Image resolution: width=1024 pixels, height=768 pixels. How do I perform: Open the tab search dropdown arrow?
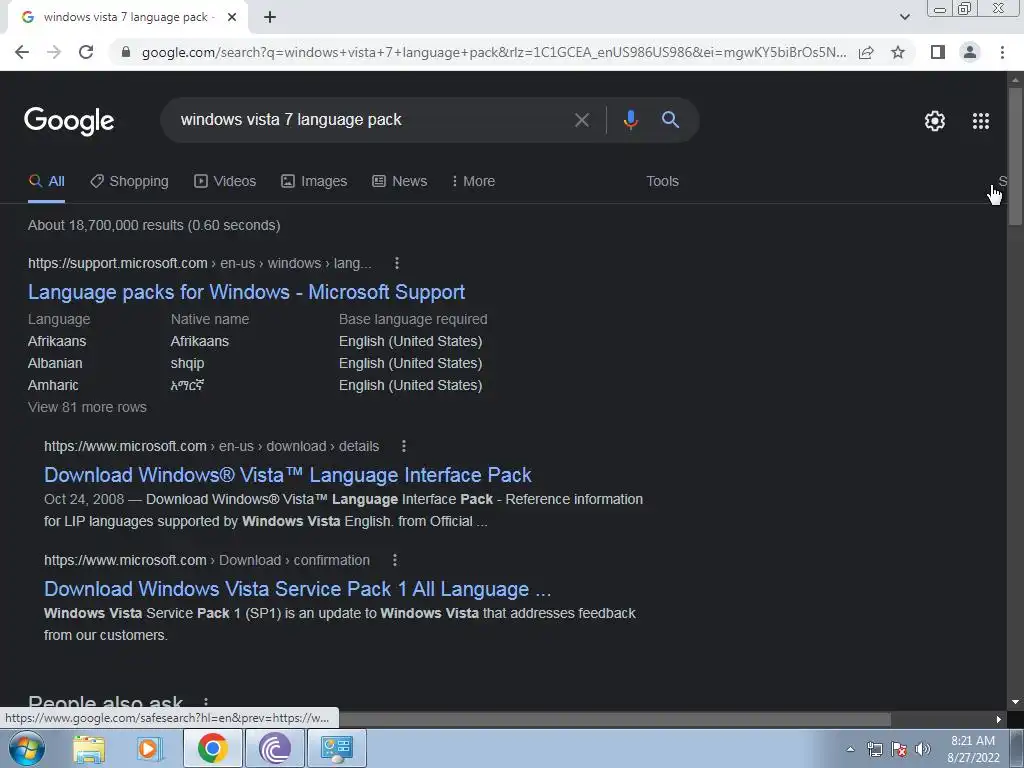(904, 17)
